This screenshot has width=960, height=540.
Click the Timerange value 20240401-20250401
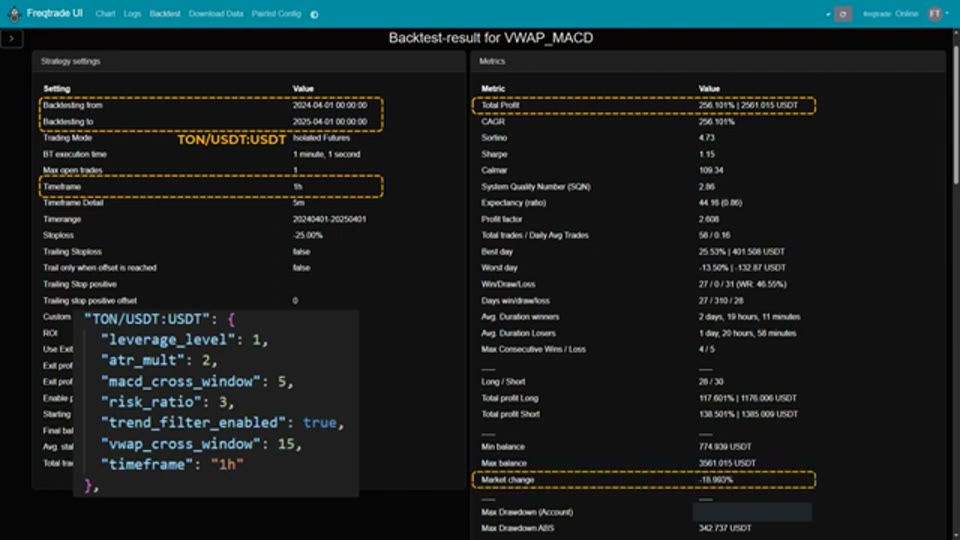tap(329, 219)
